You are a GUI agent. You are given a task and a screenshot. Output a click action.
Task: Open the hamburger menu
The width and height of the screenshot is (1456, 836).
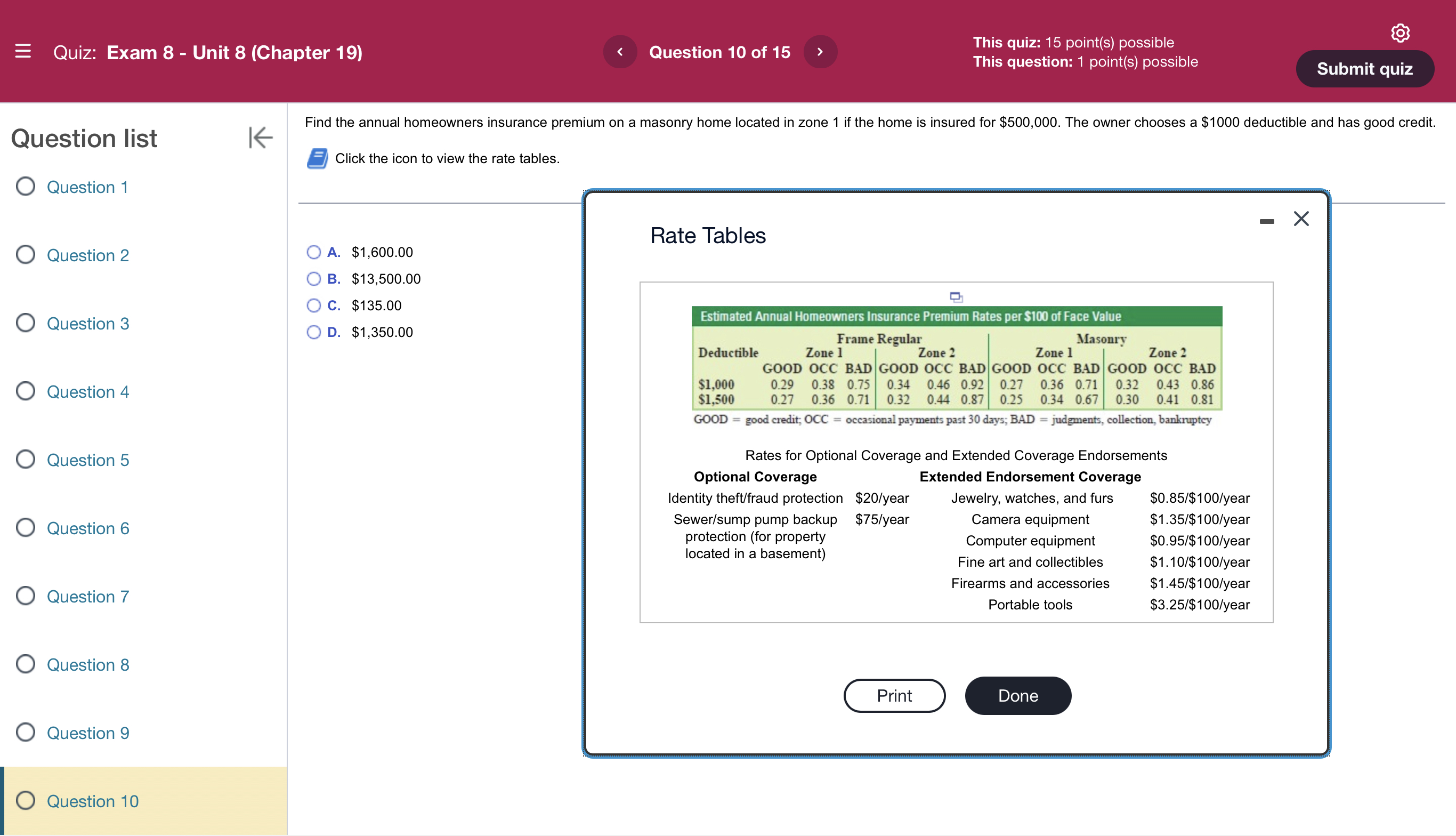click(x=23, y=52)
